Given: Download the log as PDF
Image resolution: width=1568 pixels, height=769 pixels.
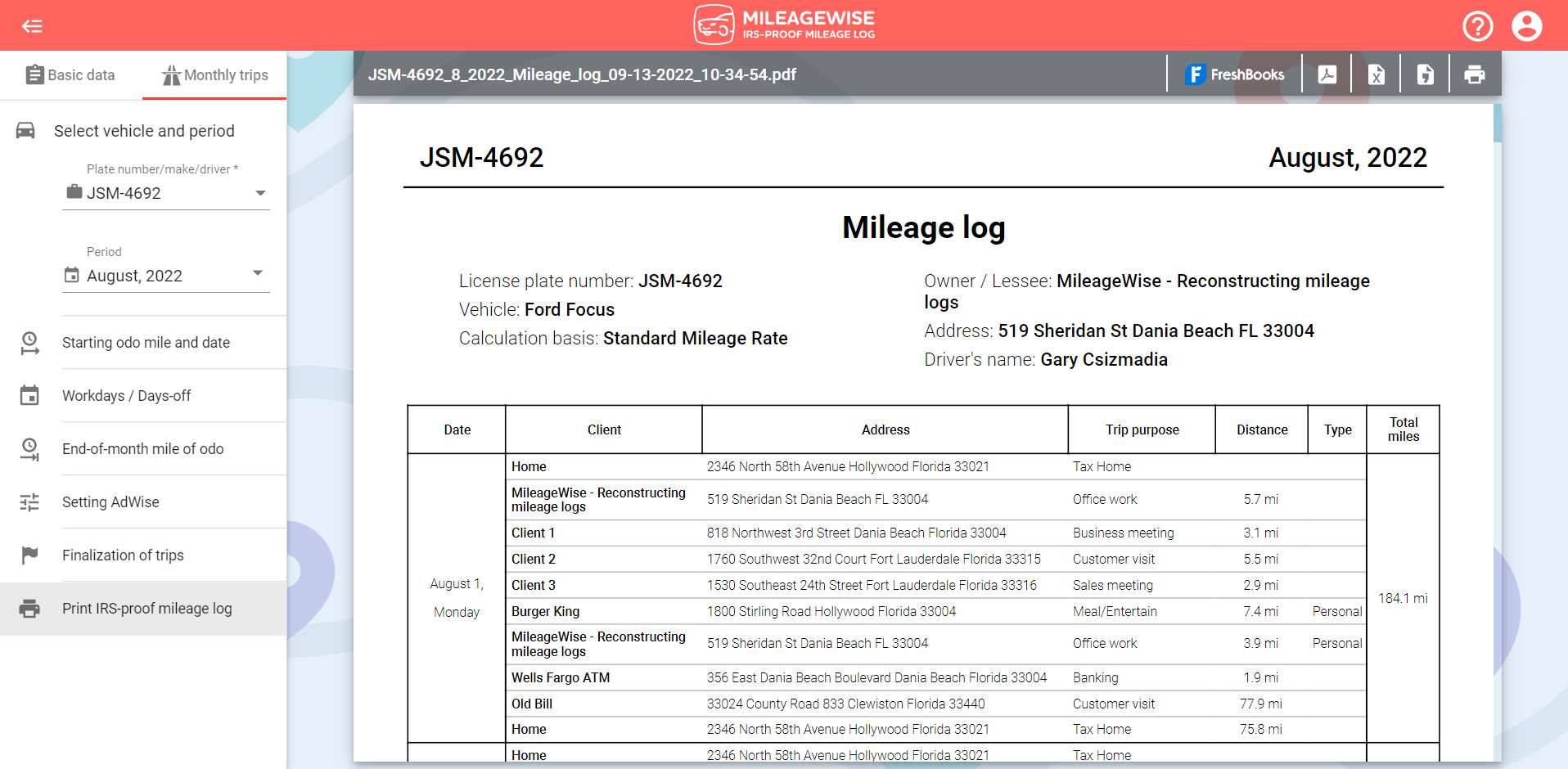Looking at the screenshot, I should [1327, 74].
